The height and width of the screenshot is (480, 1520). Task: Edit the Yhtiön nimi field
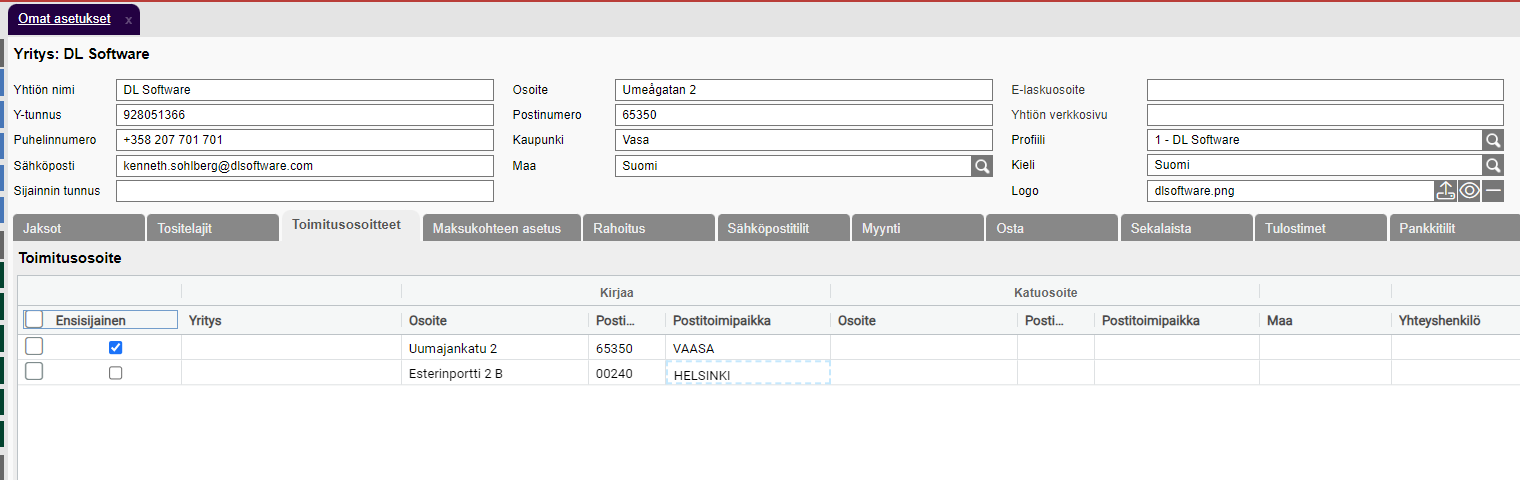pos(305,90)
